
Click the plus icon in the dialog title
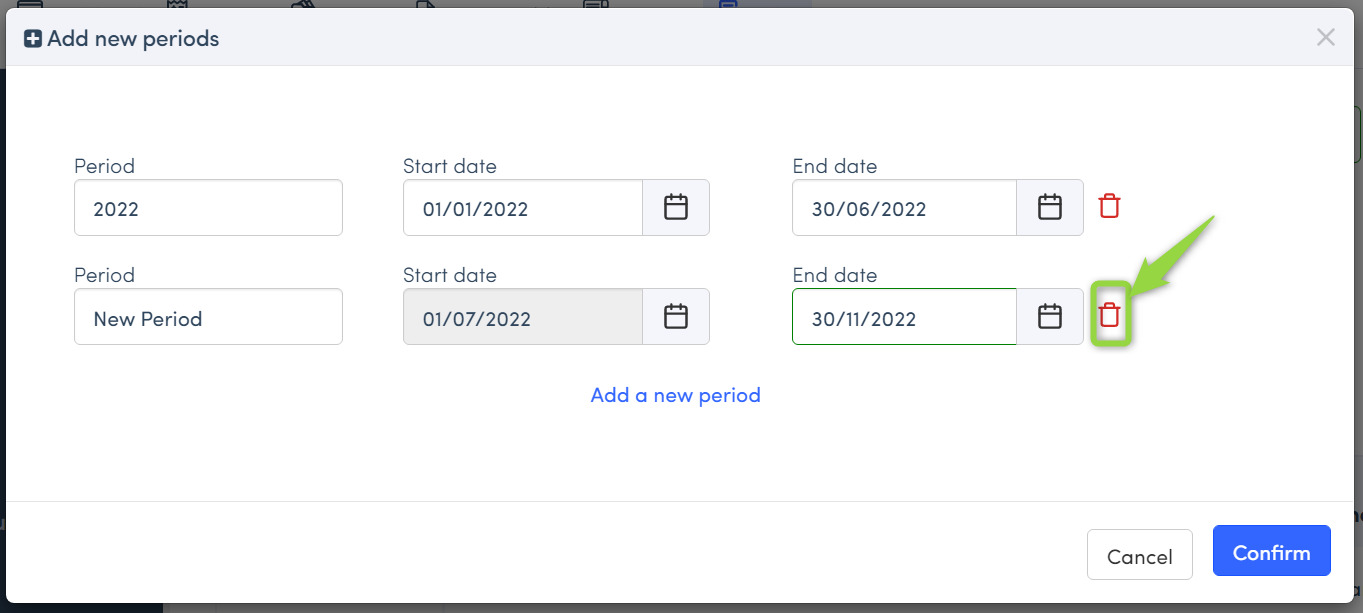click(33, 39)
